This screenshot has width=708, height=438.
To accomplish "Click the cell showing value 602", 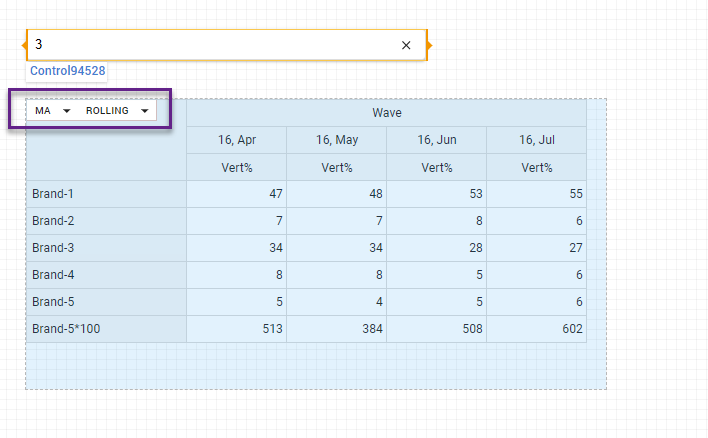I will tap(536, 329).
